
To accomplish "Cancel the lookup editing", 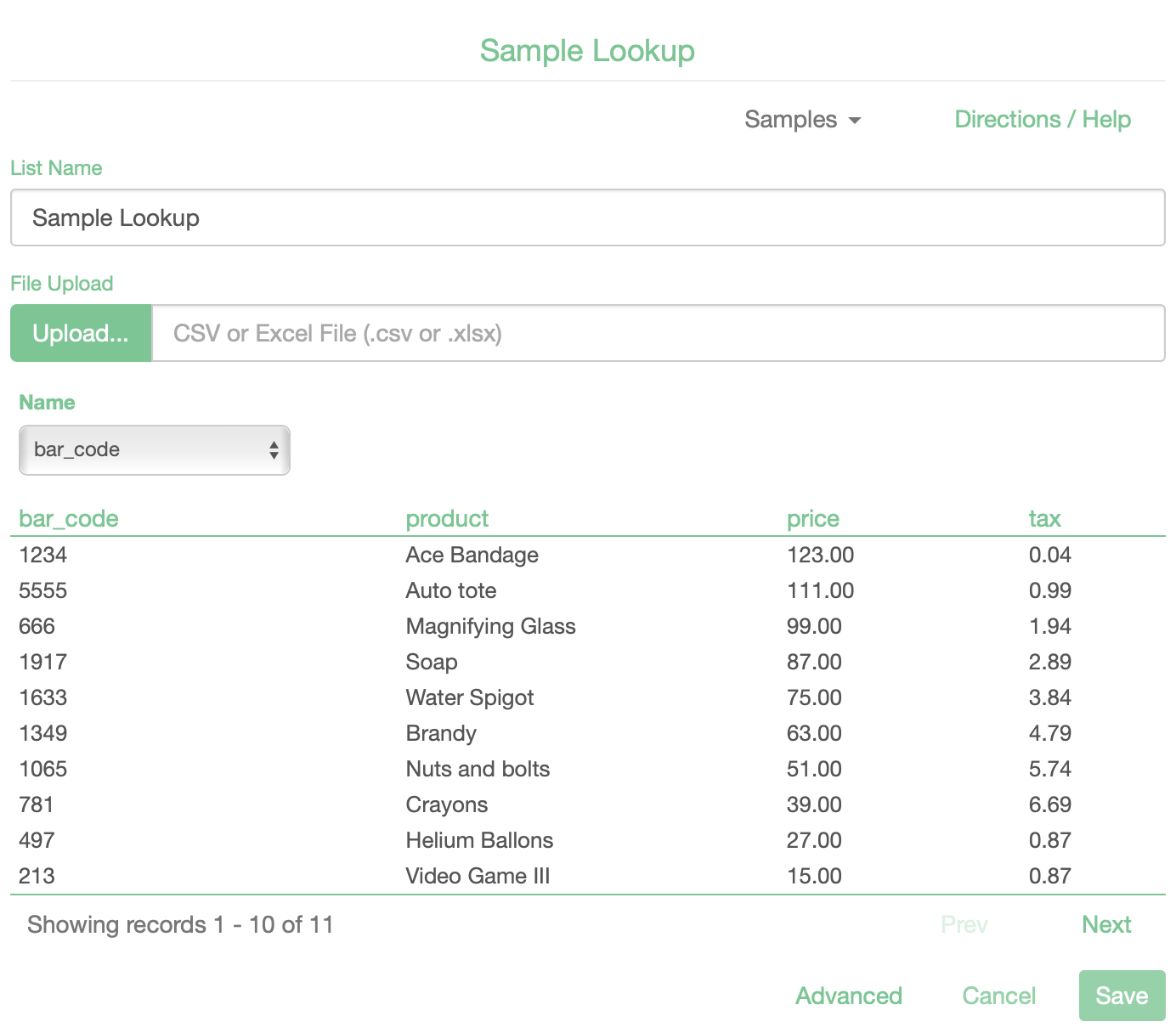I will [x=998, y=996].
